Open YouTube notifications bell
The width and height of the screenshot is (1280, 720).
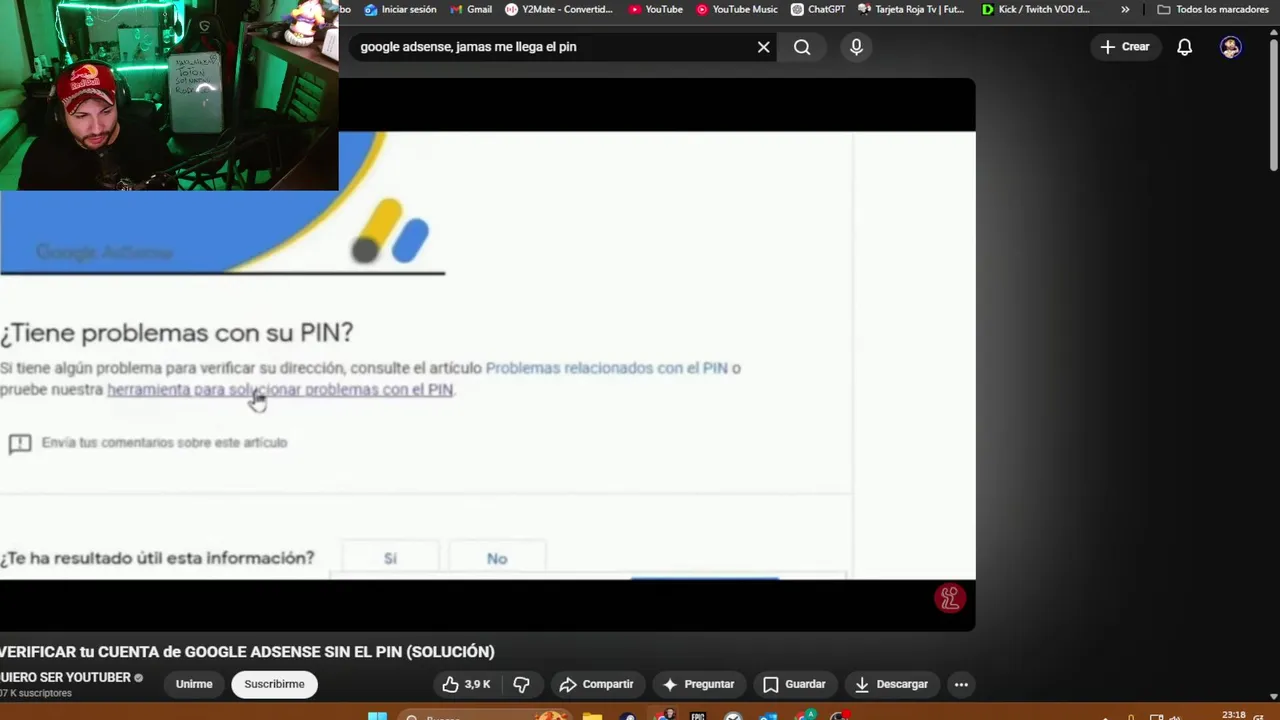point(1184,47)
